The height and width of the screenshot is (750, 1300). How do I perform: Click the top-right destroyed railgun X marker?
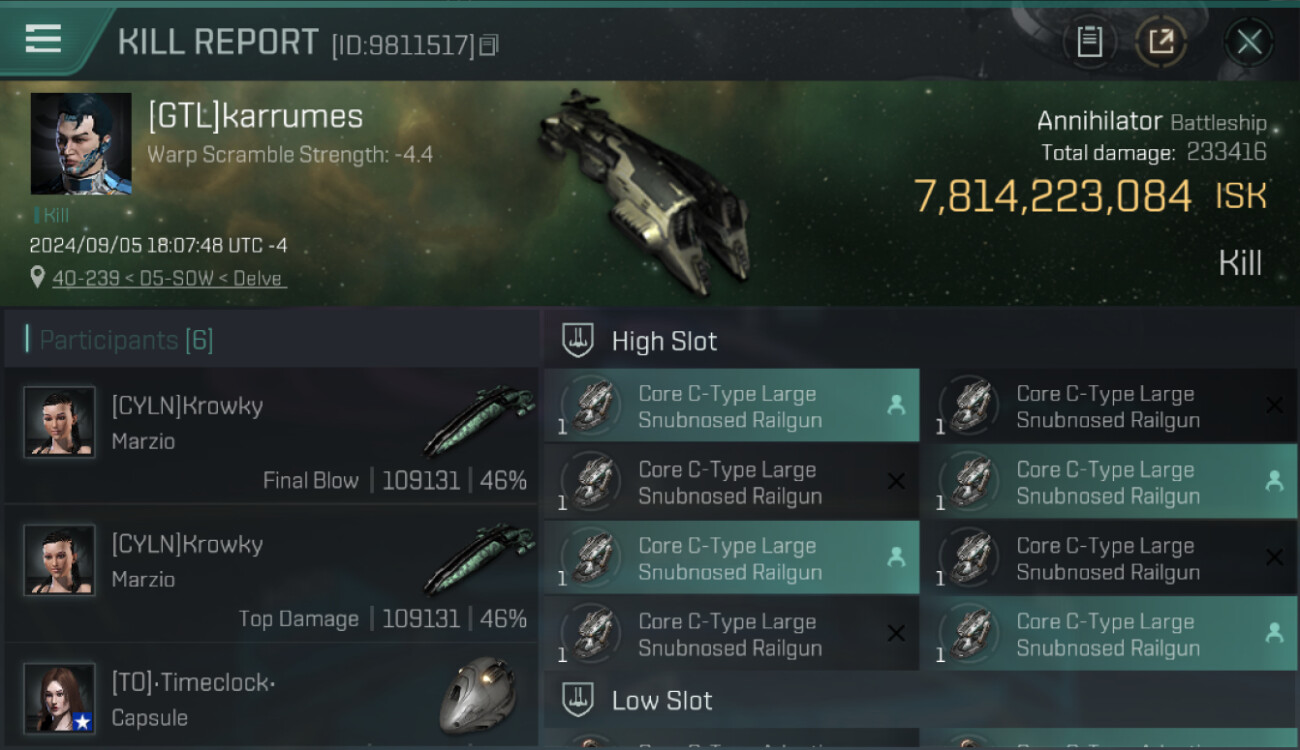coord(1274,405)
